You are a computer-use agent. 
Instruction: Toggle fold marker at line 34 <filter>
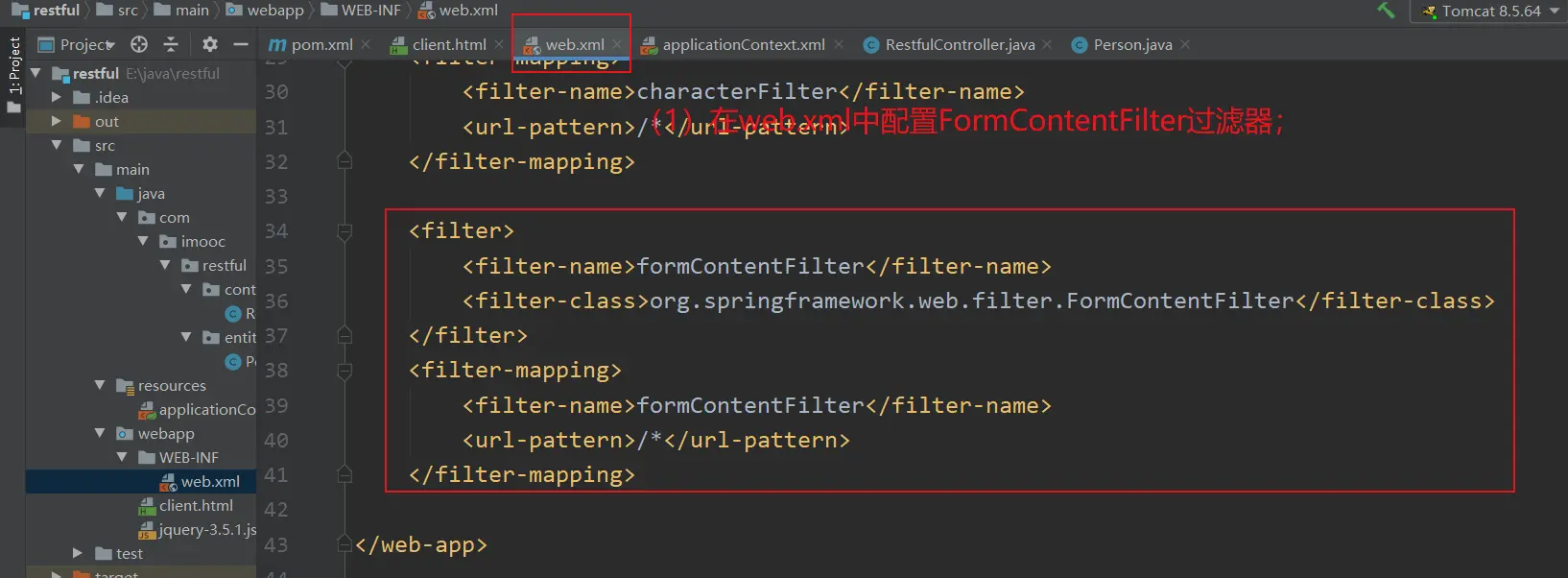click(x=344, y=230)
